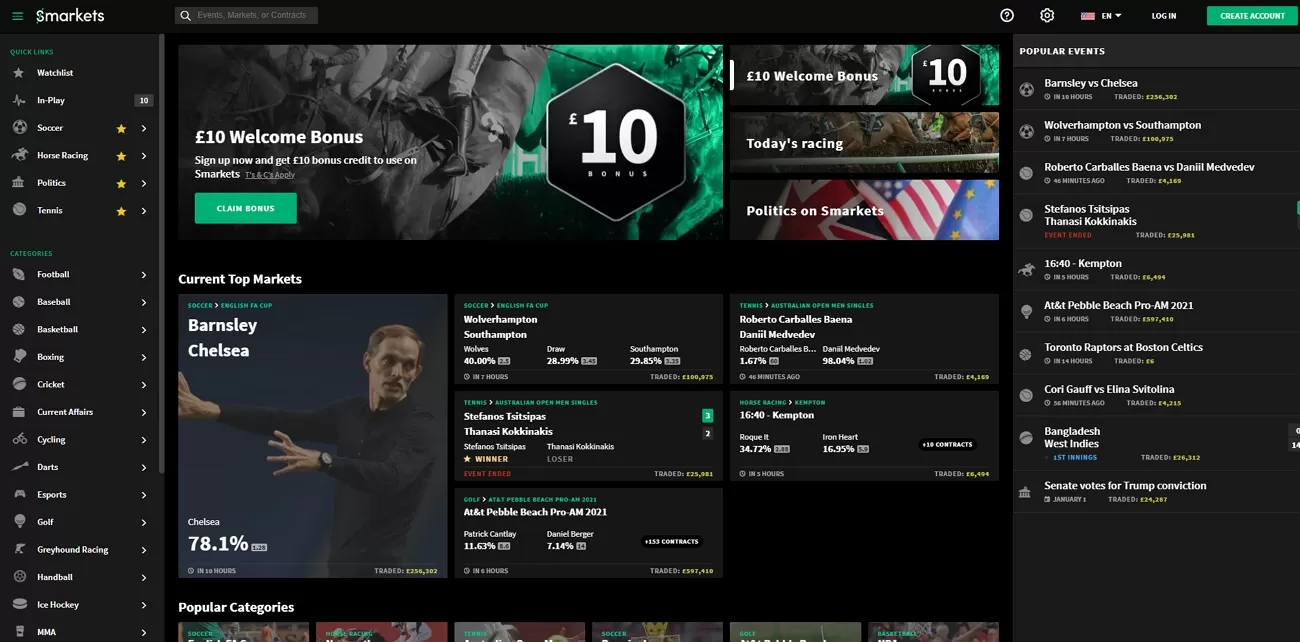Click the Handball category icon

tap(19, 577)
